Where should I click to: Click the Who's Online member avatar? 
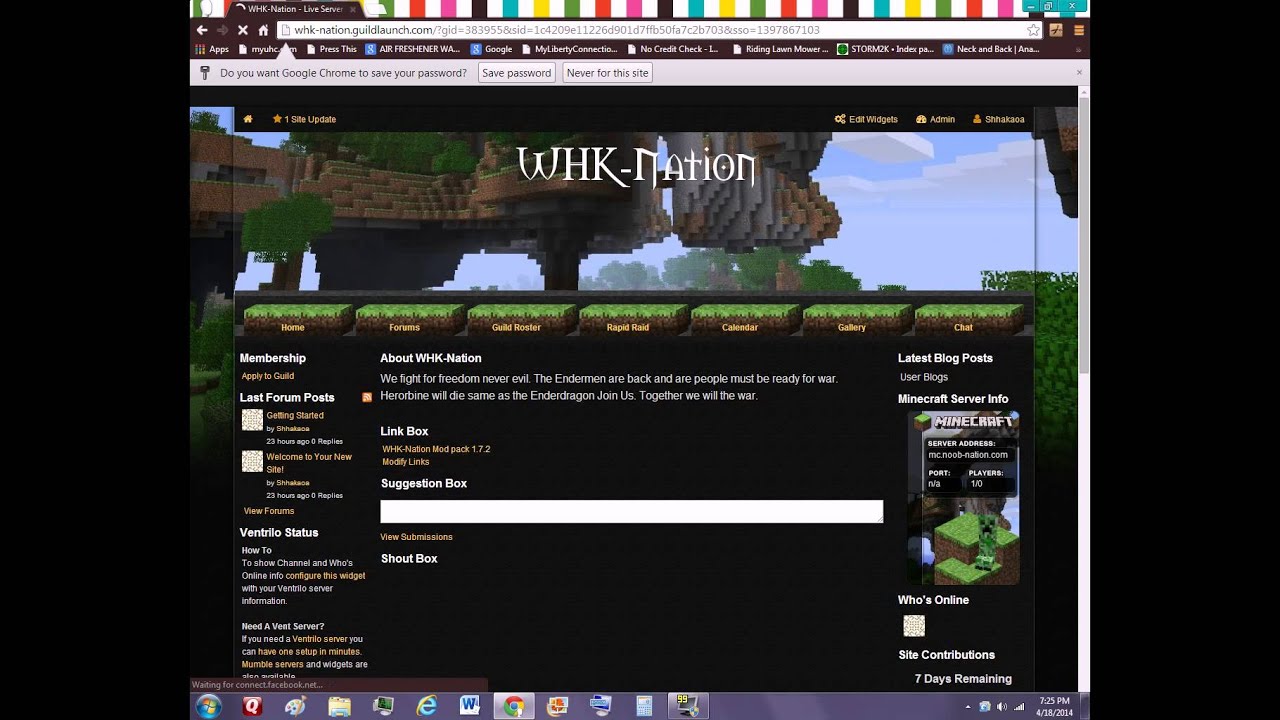click(x=914, y=626)
